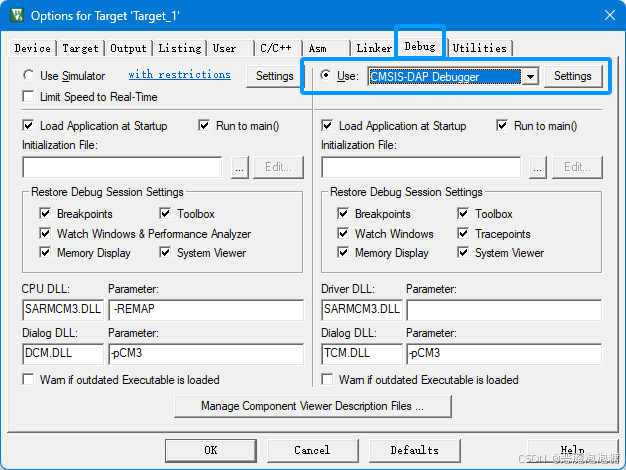The height and width of the screenshot is (470, 626).
Task: Click the simulator Initialization File field
Action: [122, 167]
